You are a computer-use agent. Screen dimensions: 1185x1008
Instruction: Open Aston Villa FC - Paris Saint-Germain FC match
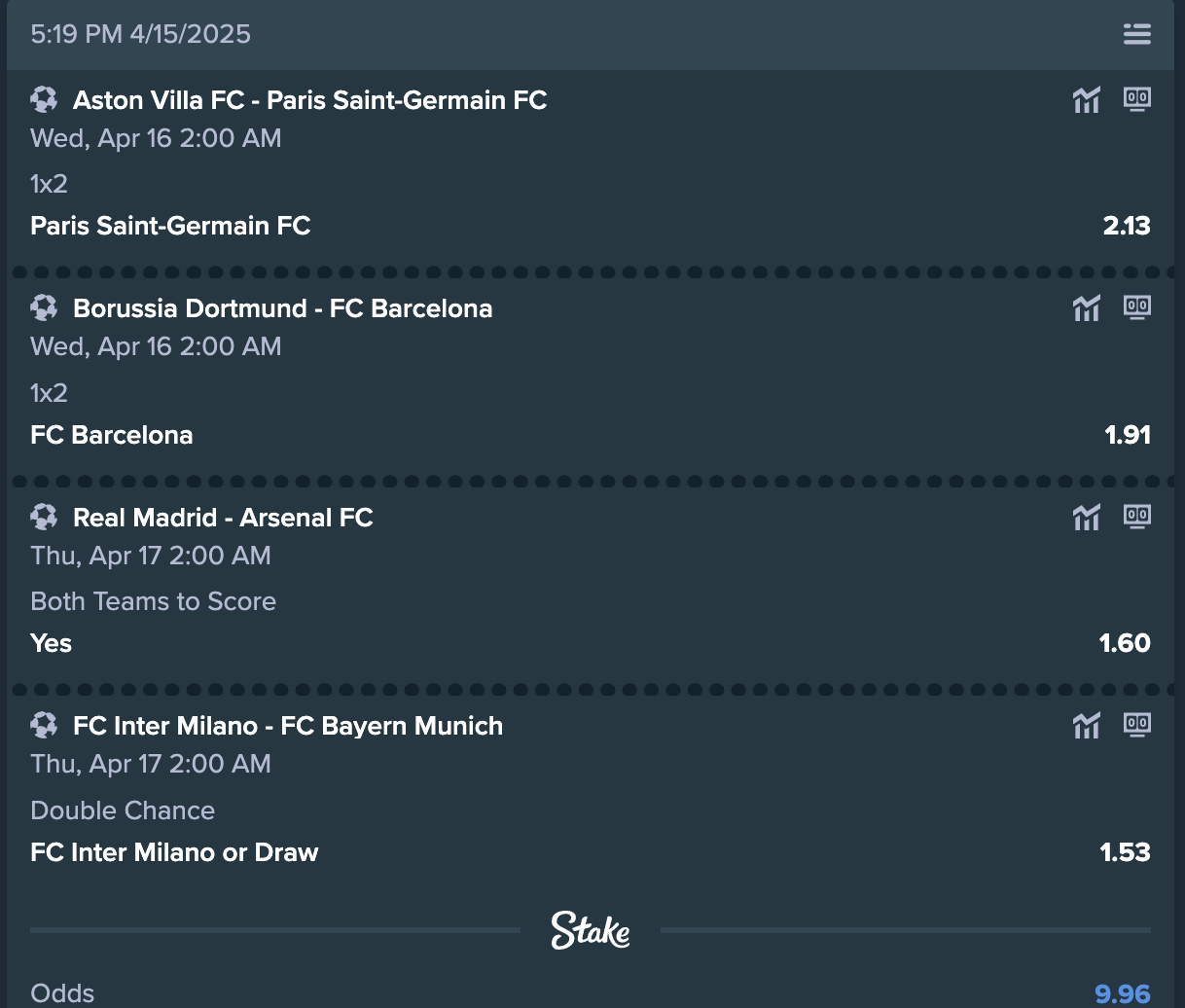tap(310, 100)
